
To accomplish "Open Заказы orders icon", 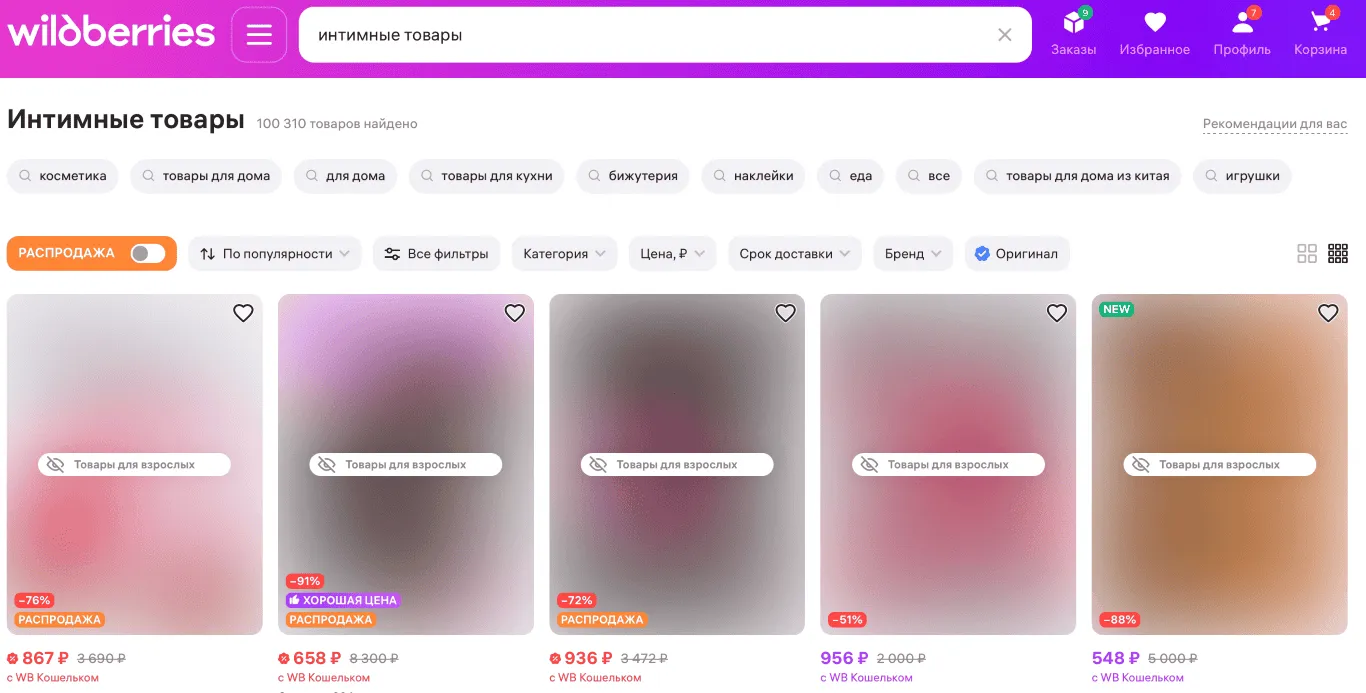I will coord(1073,33).
